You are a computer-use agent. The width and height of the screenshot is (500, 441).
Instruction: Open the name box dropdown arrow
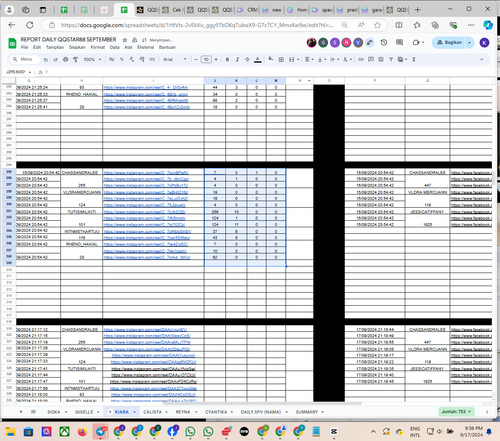[x=30, y=72]
